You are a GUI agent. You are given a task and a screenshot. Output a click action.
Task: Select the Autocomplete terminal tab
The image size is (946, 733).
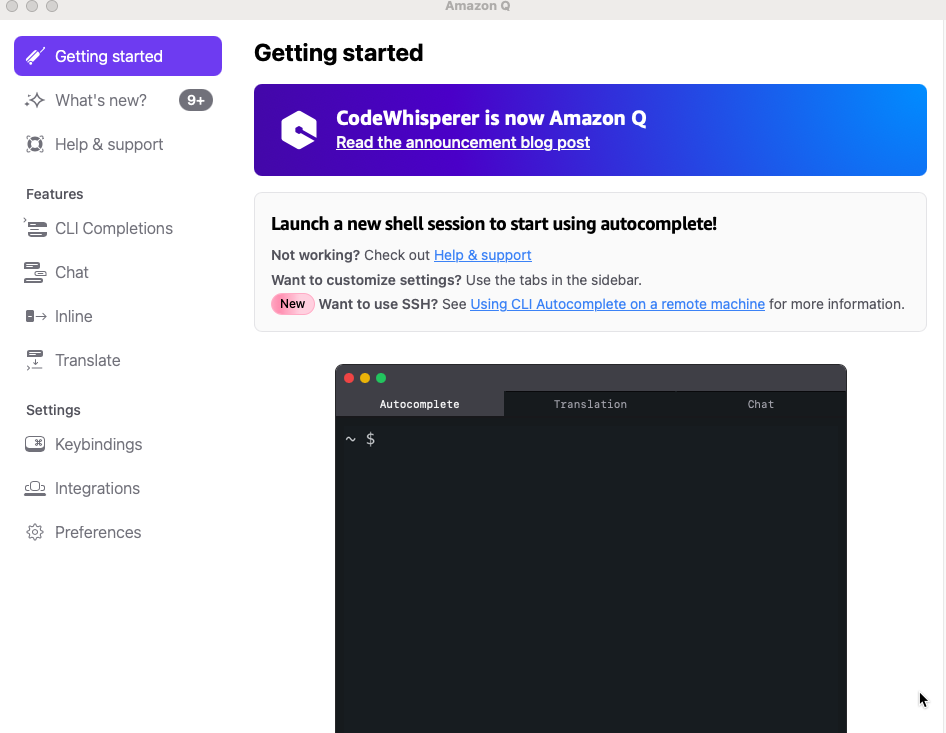[x=419, y=404]
